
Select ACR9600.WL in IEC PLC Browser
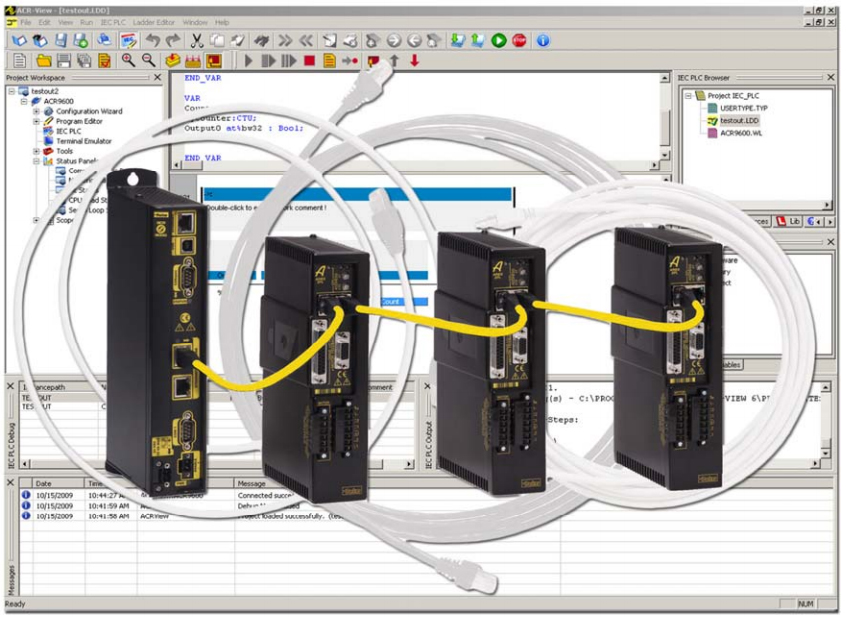point(741,133)
